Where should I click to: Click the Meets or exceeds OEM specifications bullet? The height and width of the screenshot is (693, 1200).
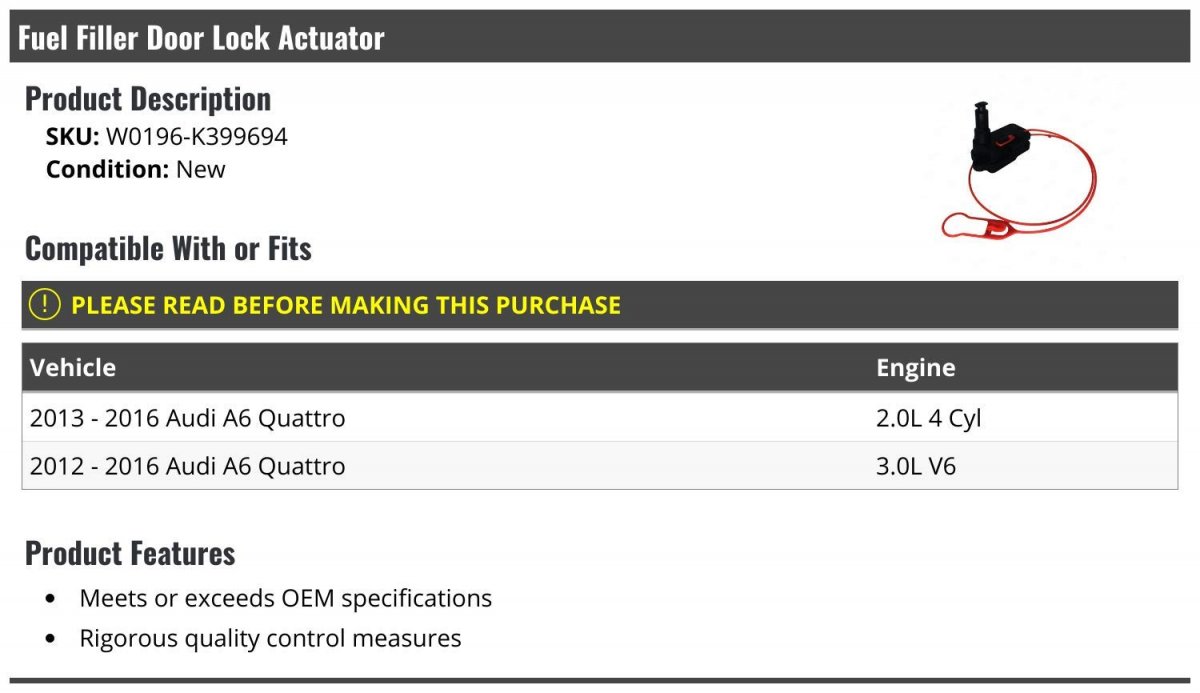(286, 599)
